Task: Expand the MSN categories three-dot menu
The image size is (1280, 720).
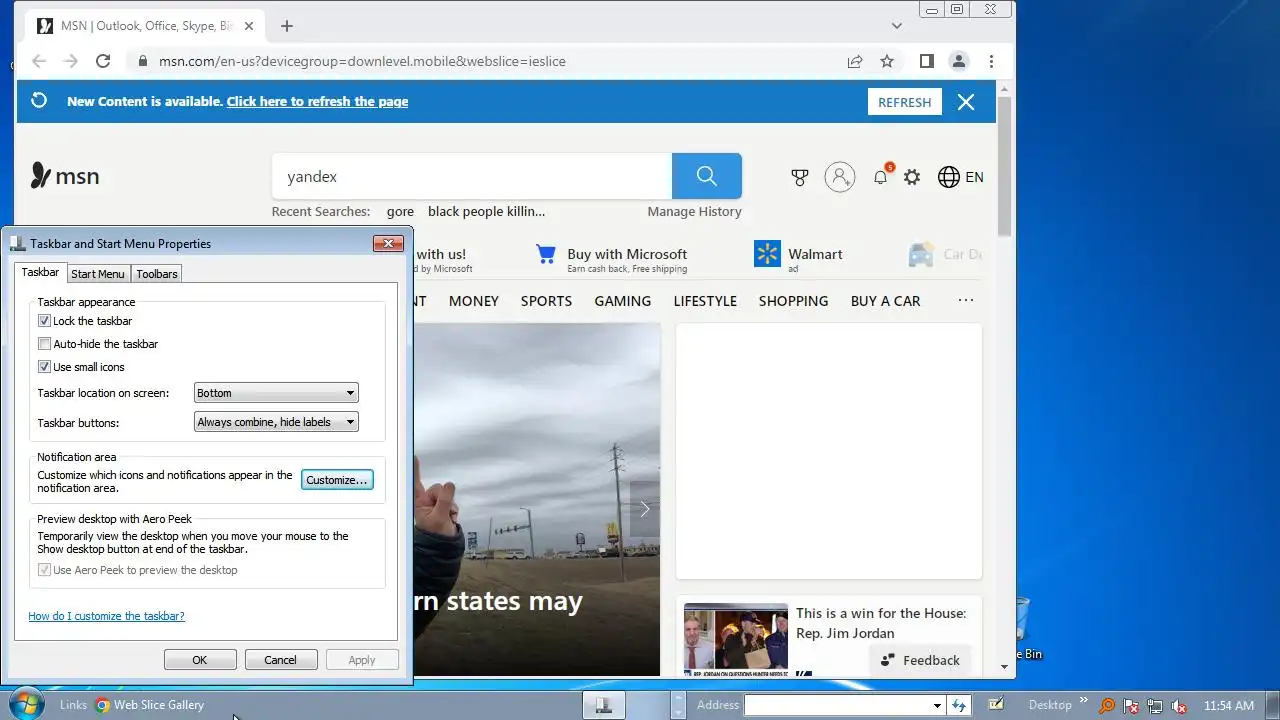Action: (966, 300)
